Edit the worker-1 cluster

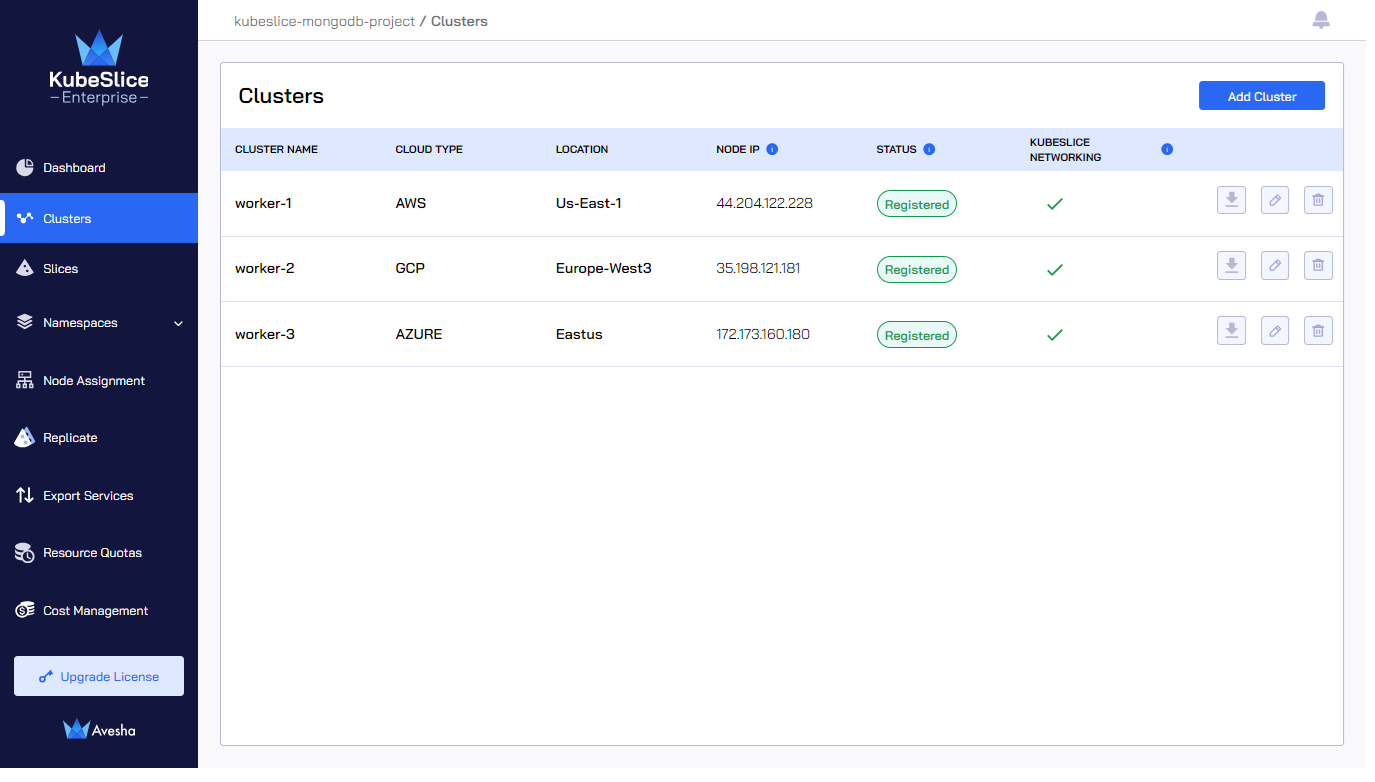[x=1275, y=200]
